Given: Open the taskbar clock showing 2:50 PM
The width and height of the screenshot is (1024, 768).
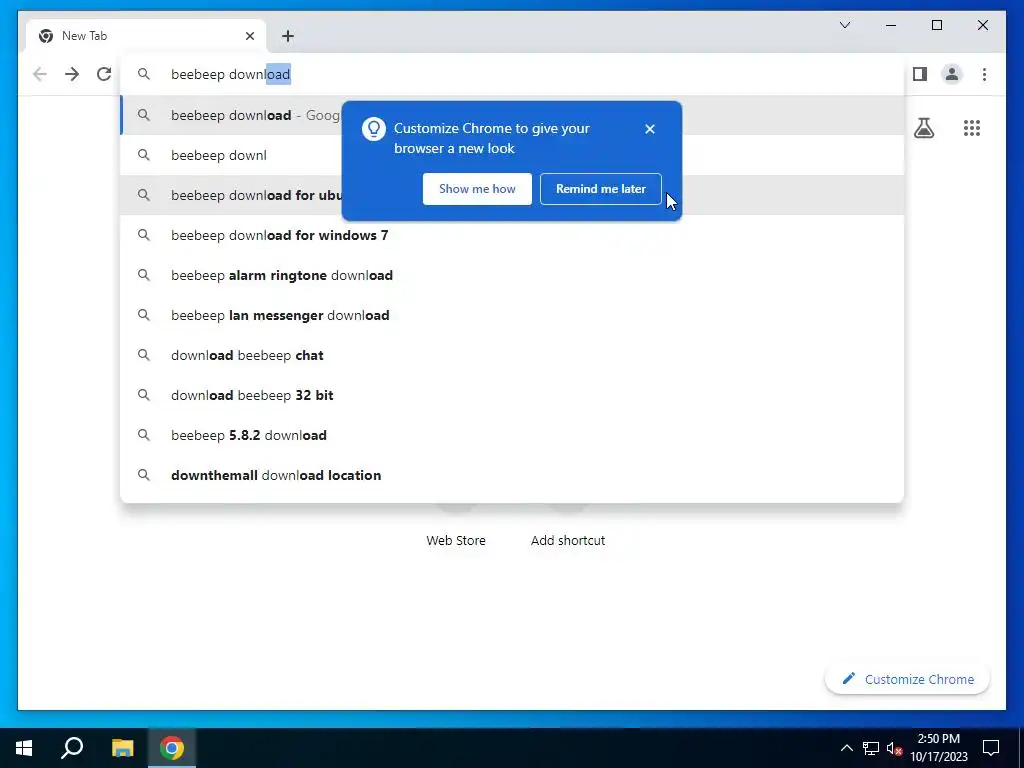Looking at the screenshot, I should pos(938,748).
